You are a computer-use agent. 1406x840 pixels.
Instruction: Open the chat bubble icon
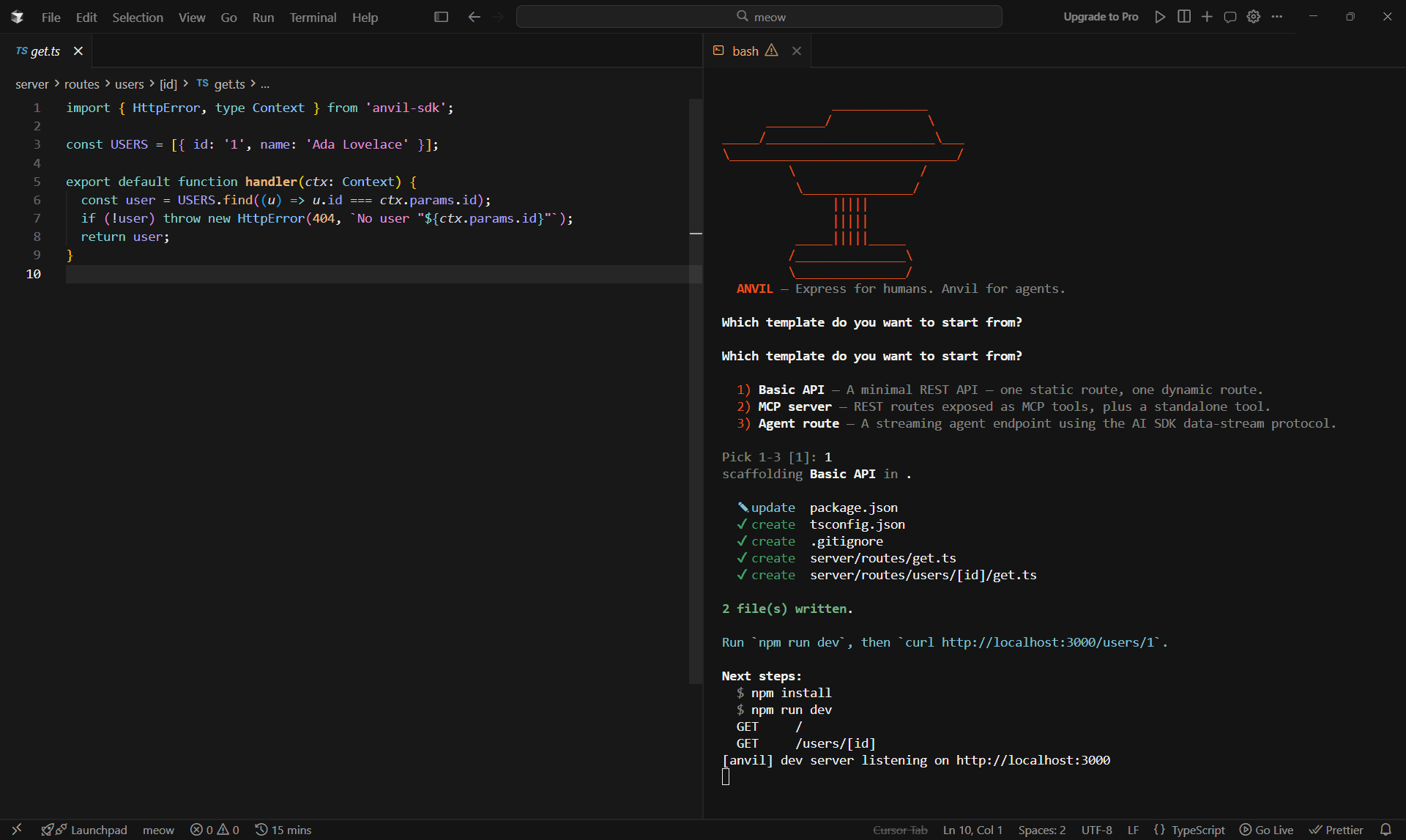1230,17
